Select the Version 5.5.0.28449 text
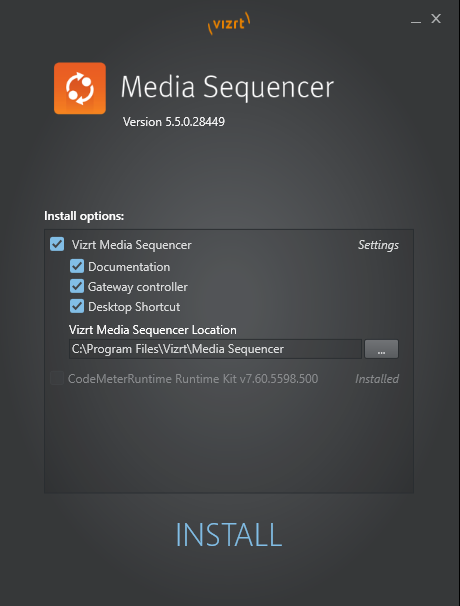This screenshot has width=460, height=606. [x=174, y=122]
